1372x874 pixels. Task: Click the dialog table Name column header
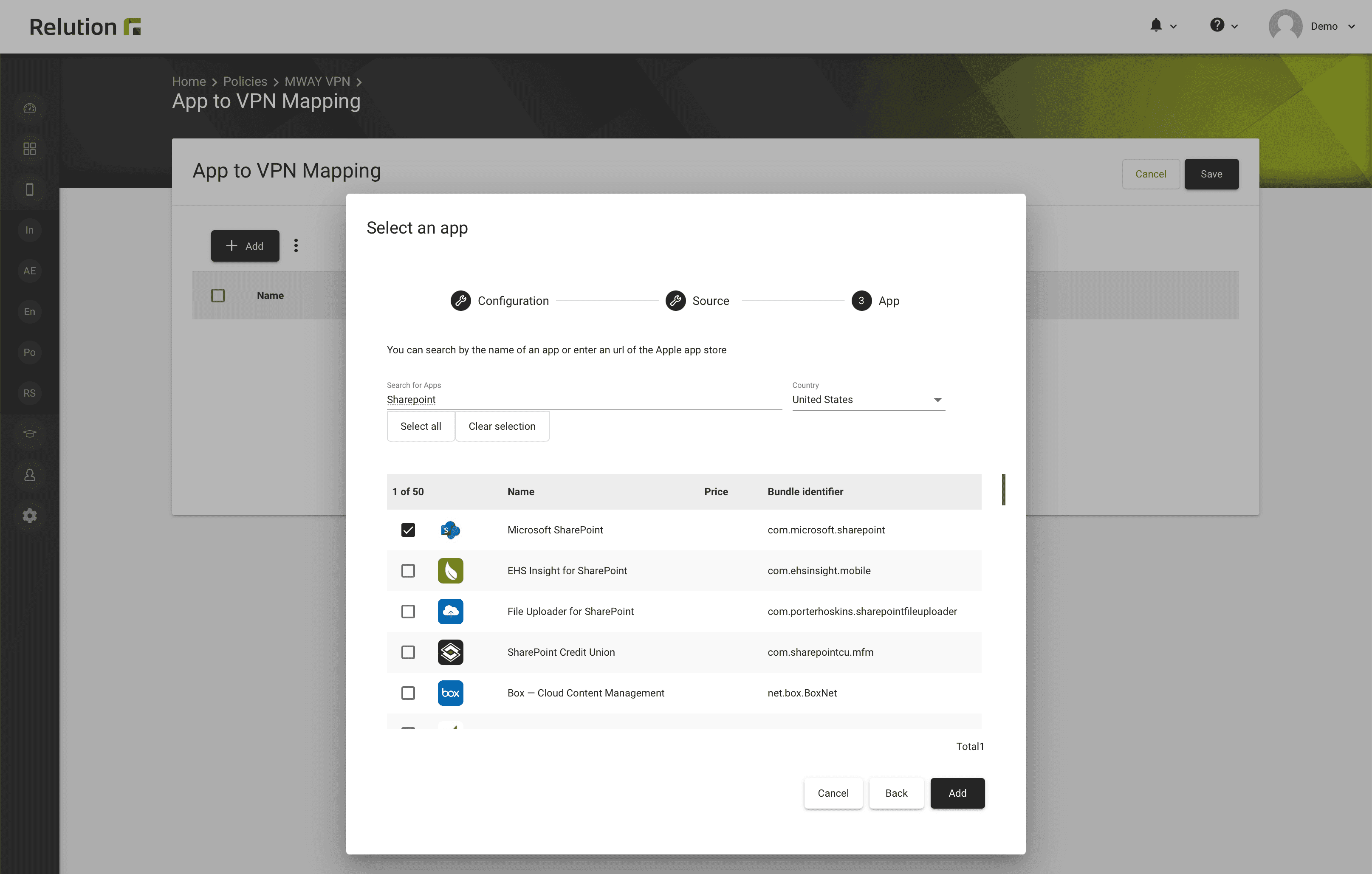(521, 492)
